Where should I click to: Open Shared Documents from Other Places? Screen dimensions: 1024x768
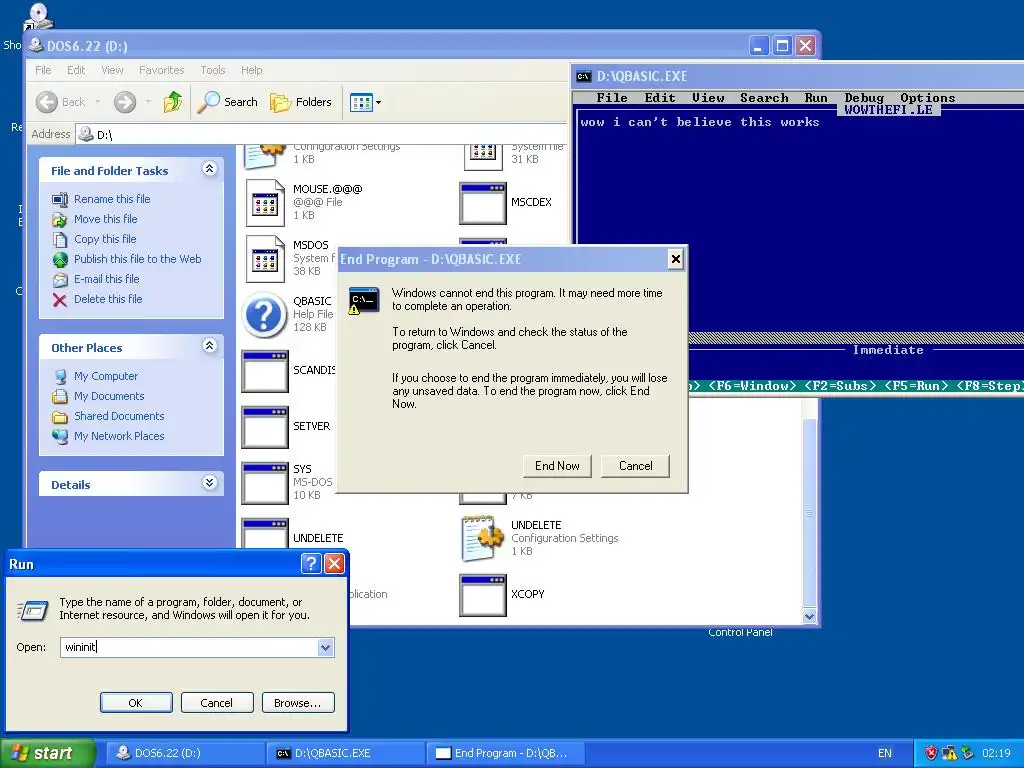coord(119,416)
